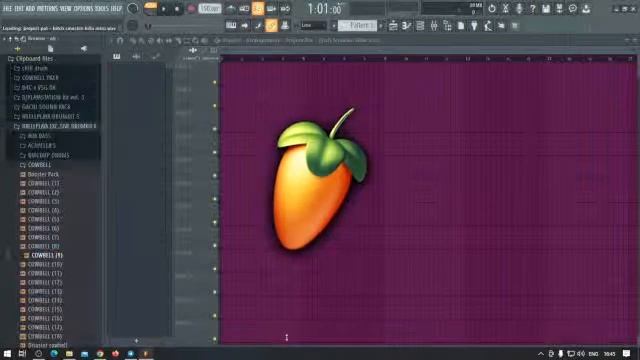Open the View mixer shortcut icon
Viewport: 640px width, 360px height.
(434, 26)
